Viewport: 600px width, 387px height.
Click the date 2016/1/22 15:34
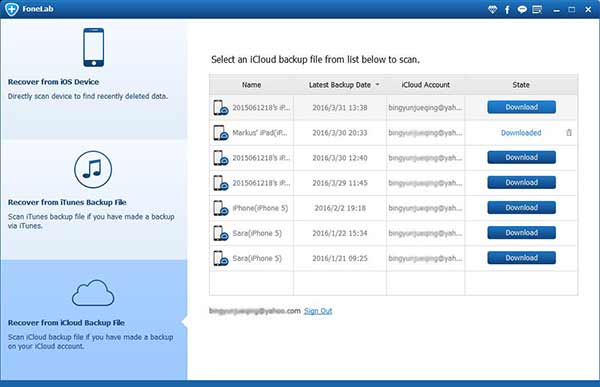pyautogui.click(x=340, y=233)
